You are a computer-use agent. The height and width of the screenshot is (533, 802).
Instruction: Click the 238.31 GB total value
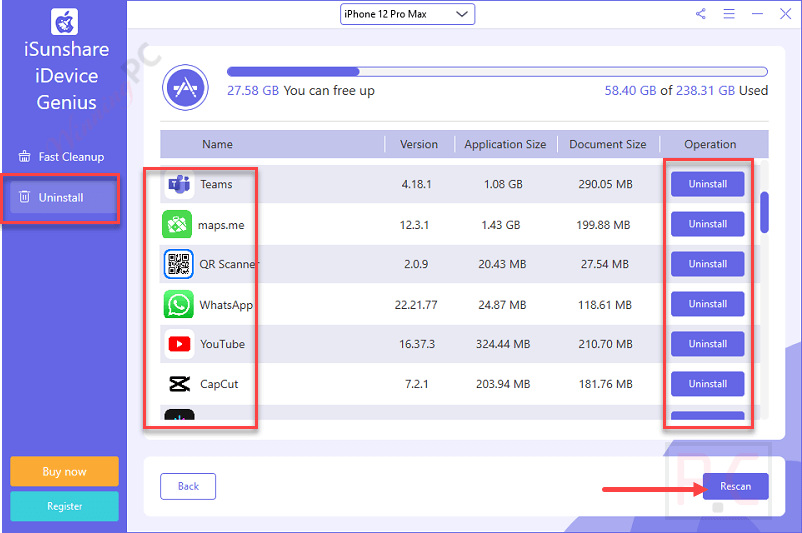[x=705, y=91]
